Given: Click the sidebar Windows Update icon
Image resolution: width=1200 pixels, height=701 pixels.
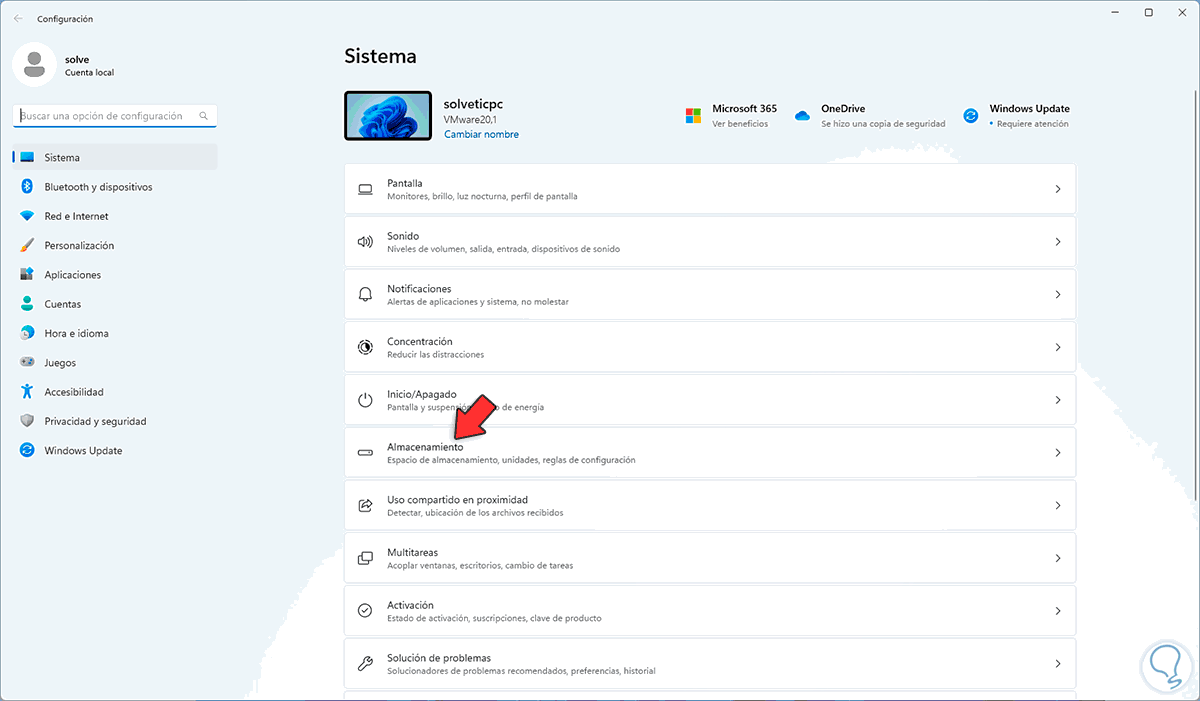Looking at the screenshot, I should coord(27,451).
